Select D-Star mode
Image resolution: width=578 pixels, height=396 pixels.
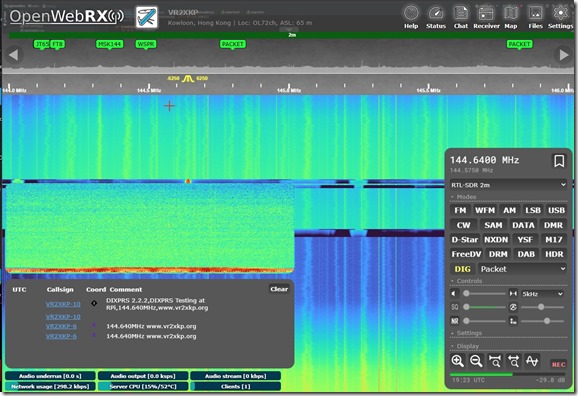pos(465,240)
